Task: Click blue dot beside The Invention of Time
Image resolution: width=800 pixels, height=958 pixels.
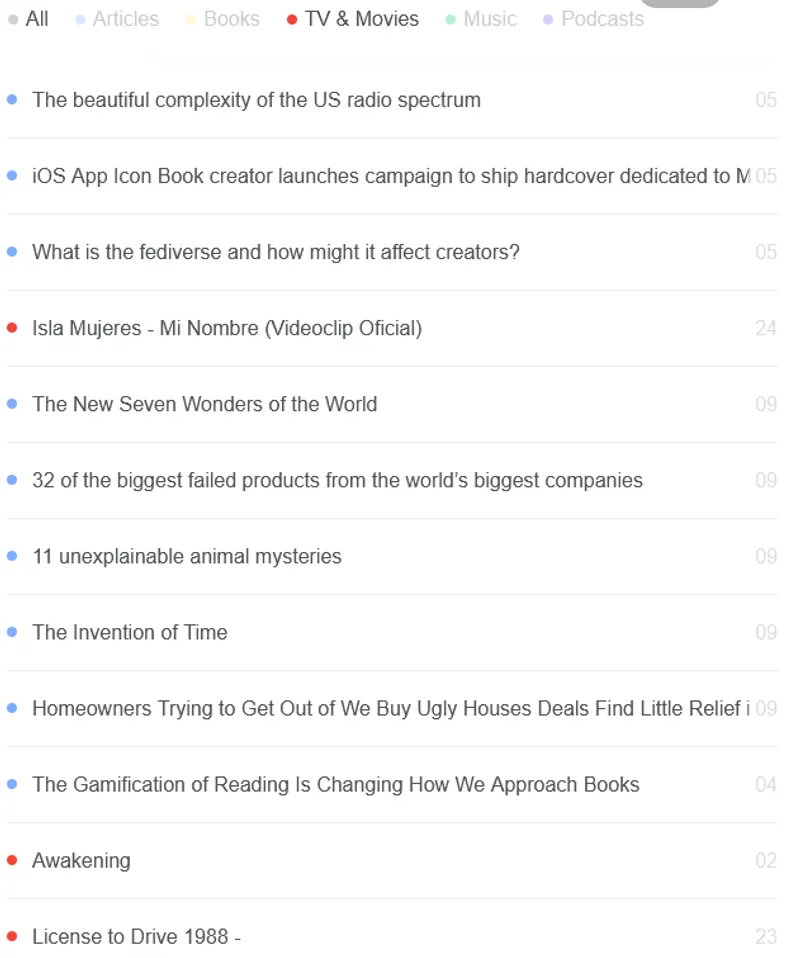Action: point(12,632)
